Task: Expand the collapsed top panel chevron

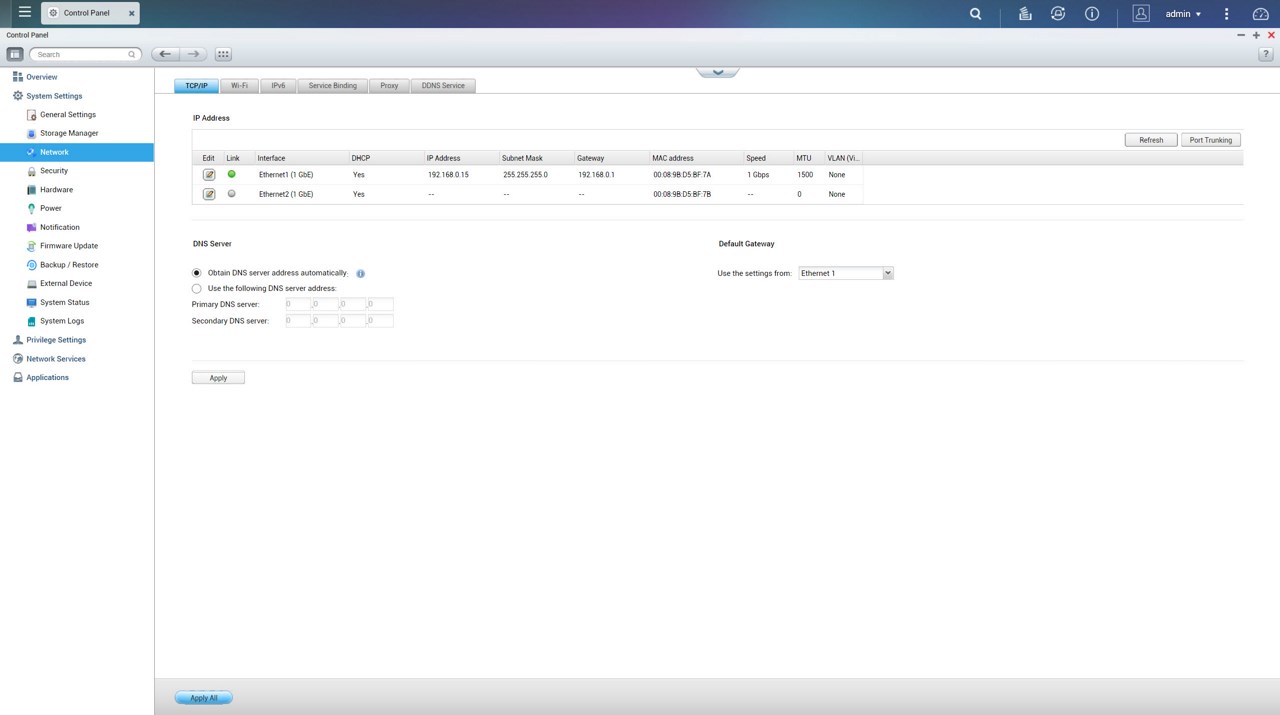Action: pos(717,72)
